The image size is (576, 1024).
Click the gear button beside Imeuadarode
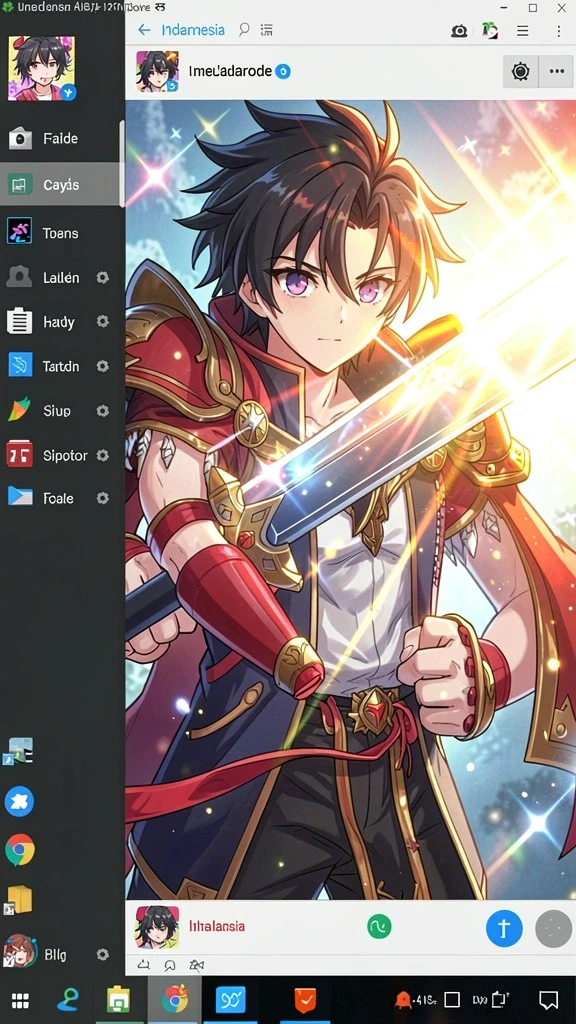tap(520, 71)
